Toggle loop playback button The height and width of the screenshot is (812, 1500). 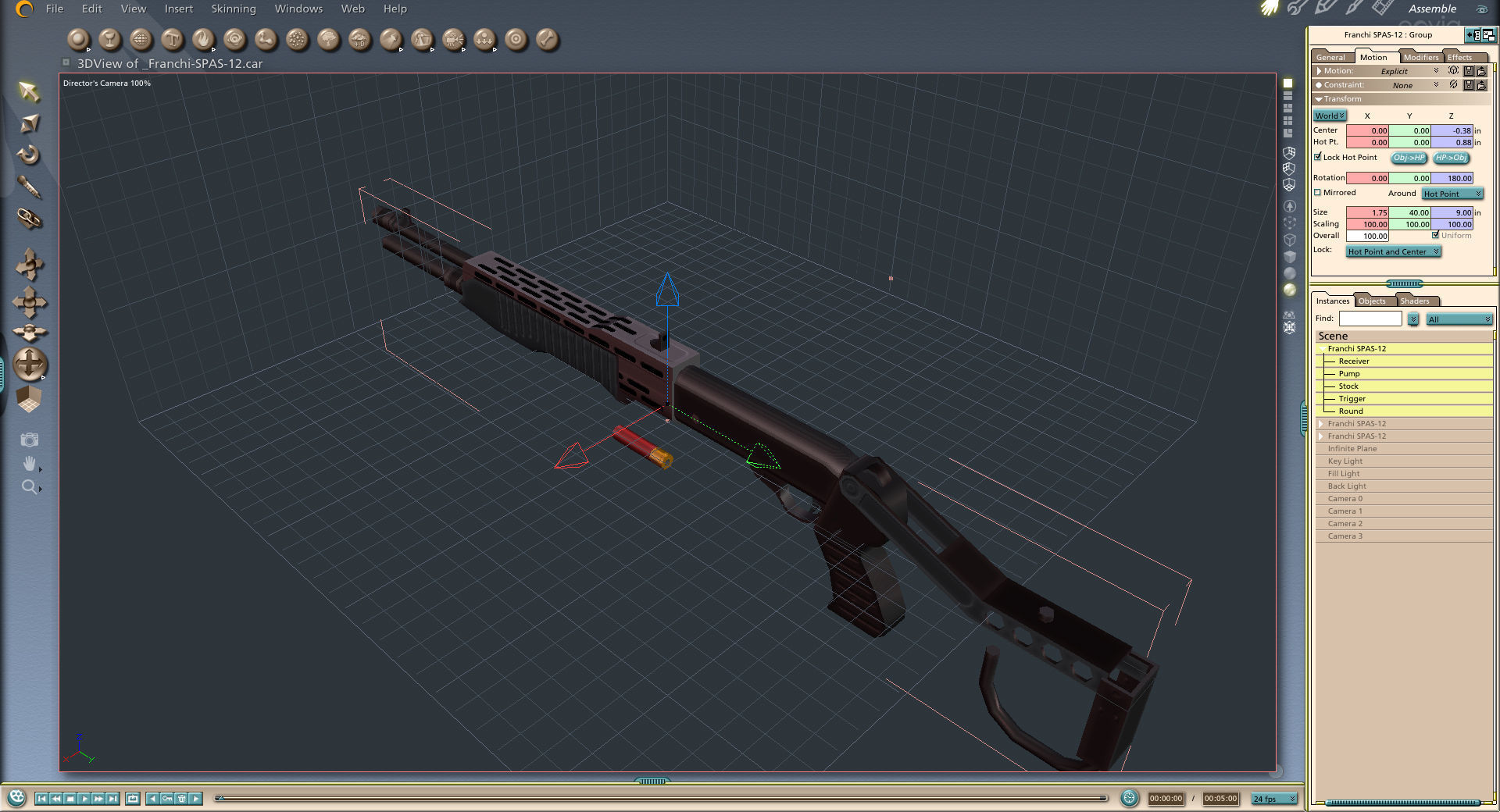[133, 798]
